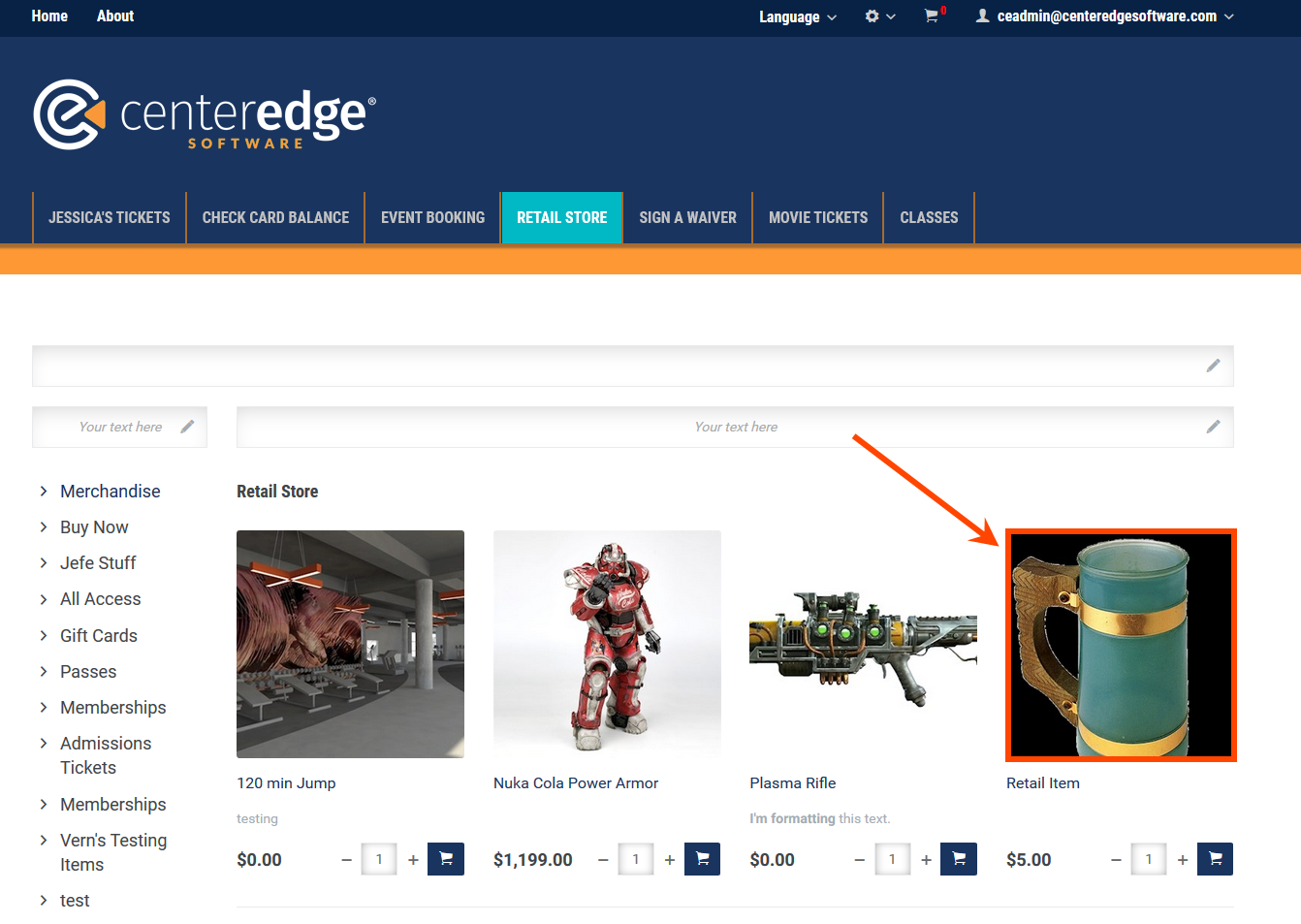
Task: Switch to Event Booking tab
Action: coord(432,217)
